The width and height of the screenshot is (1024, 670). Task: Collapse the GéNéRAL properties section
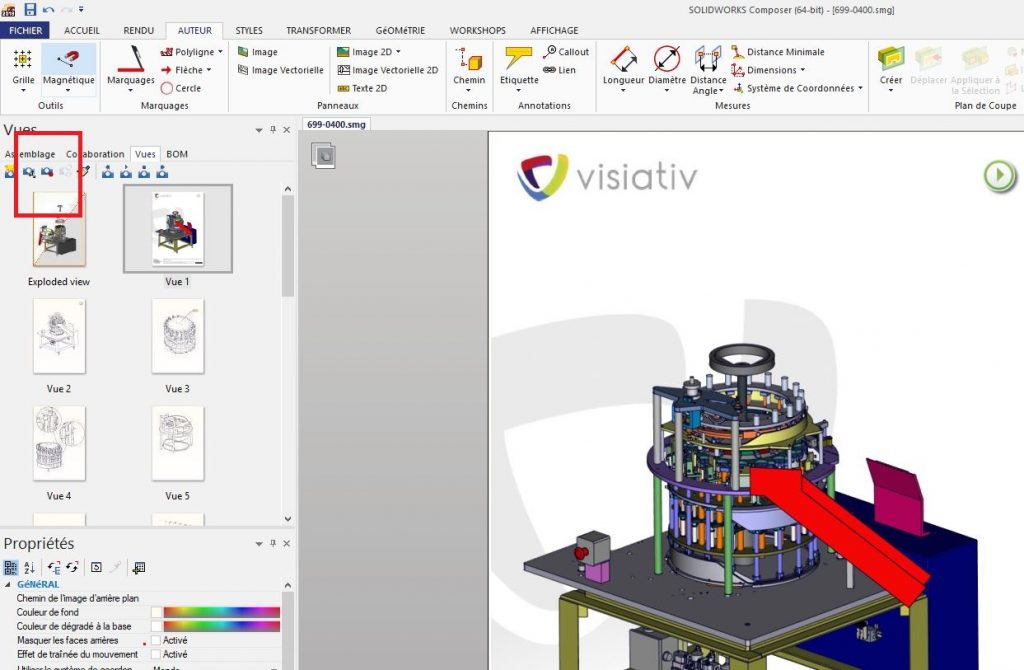8,584
